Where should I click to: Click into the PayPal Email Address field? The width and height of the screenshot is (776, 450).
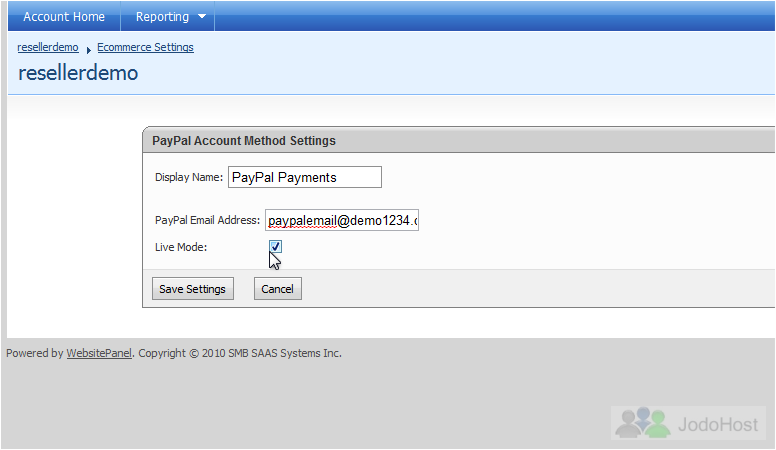(342, 220)
